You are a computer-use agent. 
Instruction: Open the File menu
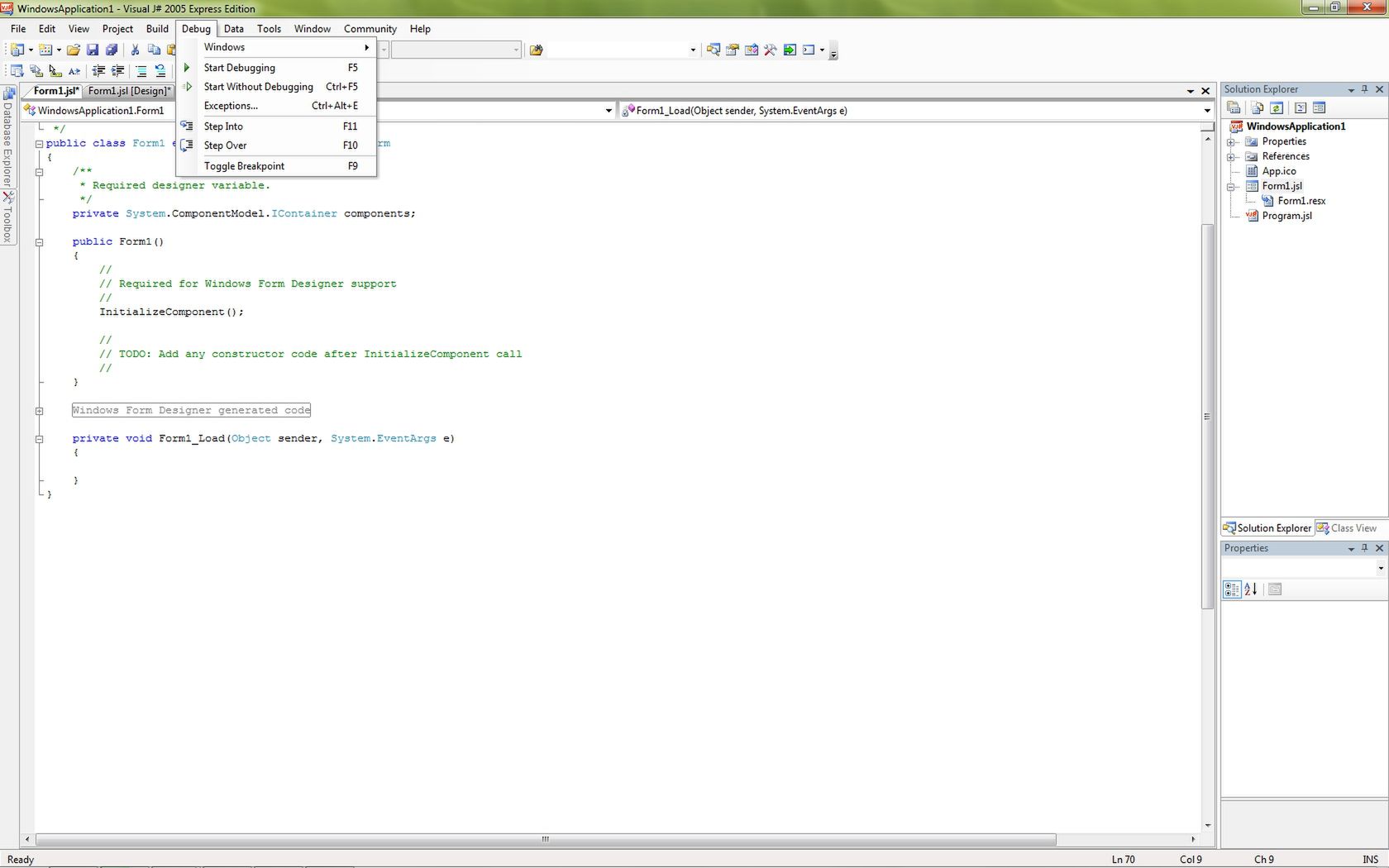tap(18, 29)
